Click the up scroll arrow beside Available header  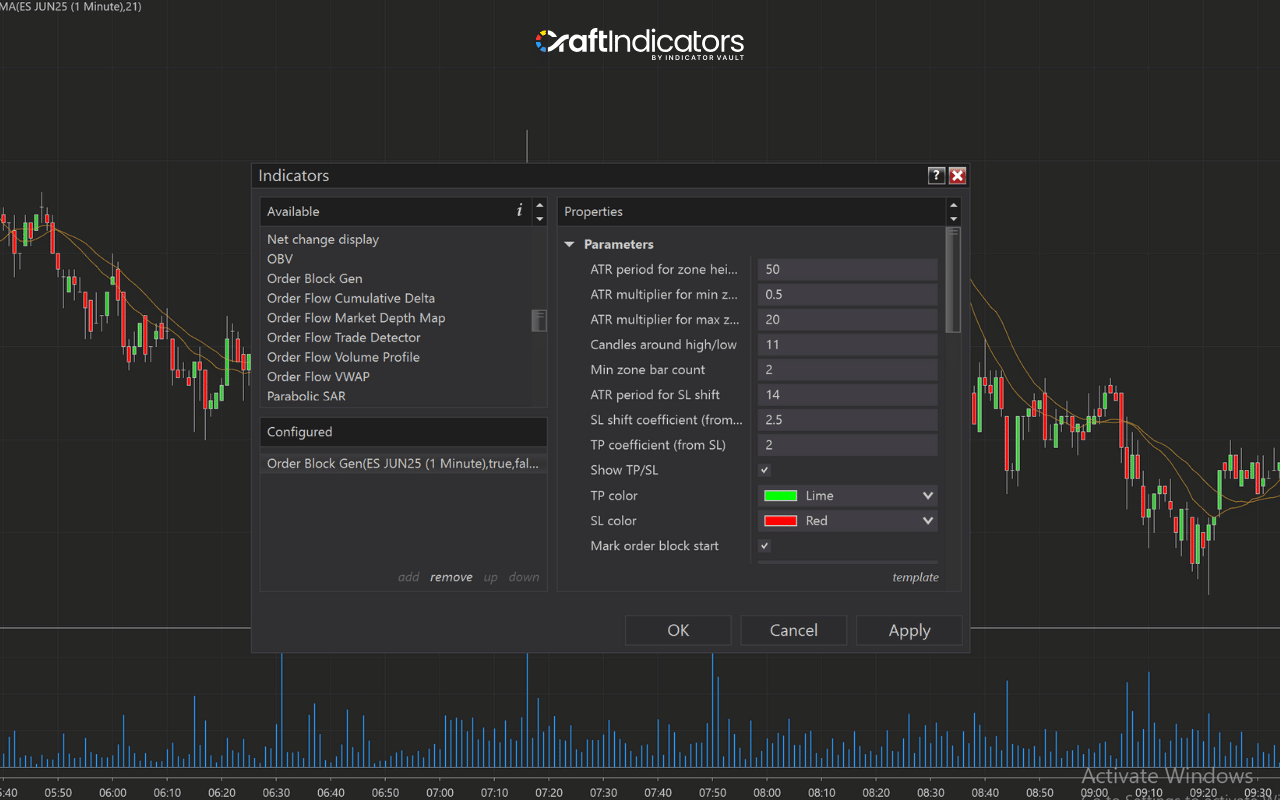click(540, 205)
